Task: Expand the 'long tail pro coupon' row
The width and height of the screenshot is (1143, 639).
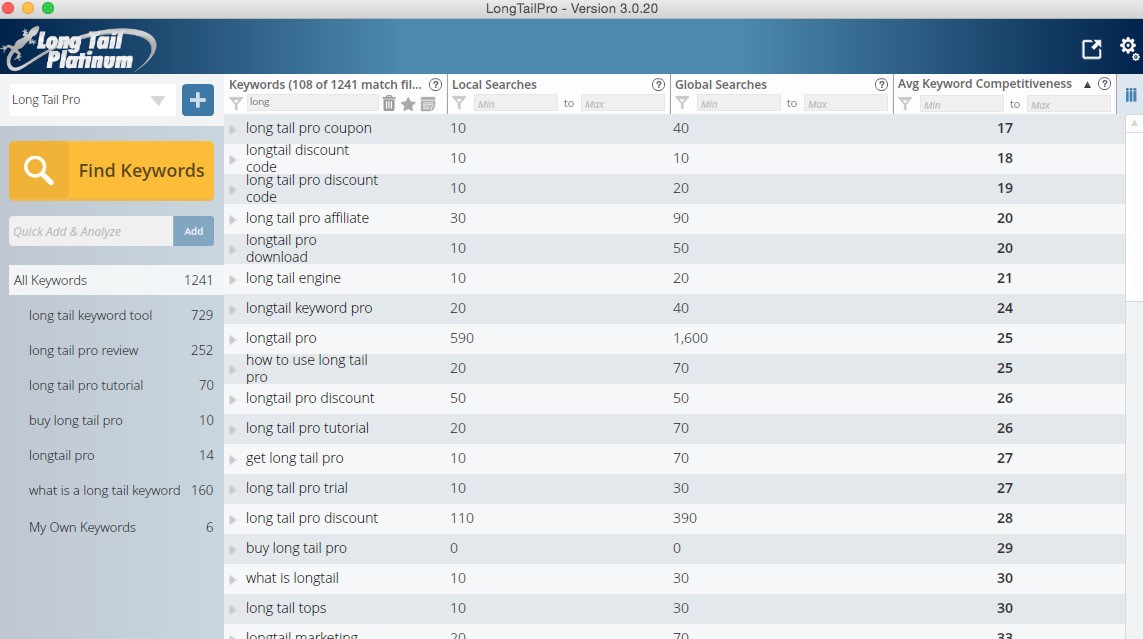Action: [x=233, y=129]
